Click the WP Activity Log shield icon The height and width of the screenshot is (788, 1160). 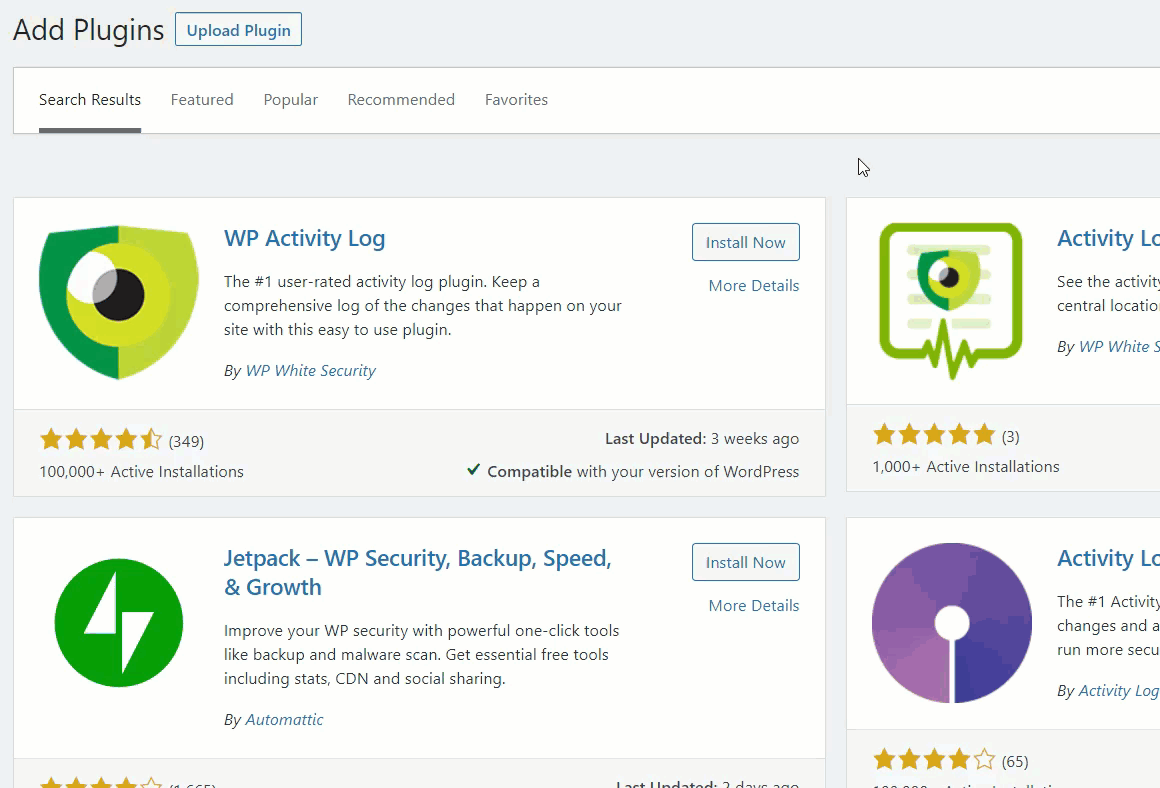pos(119,302)
